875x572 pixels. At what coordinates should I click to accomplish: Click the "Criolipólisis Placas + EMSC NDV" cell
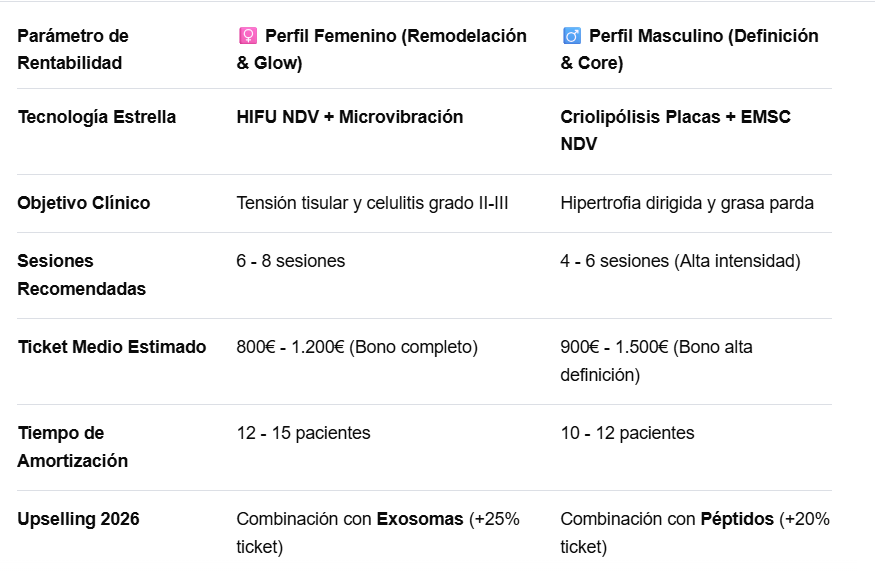point(675,130)
